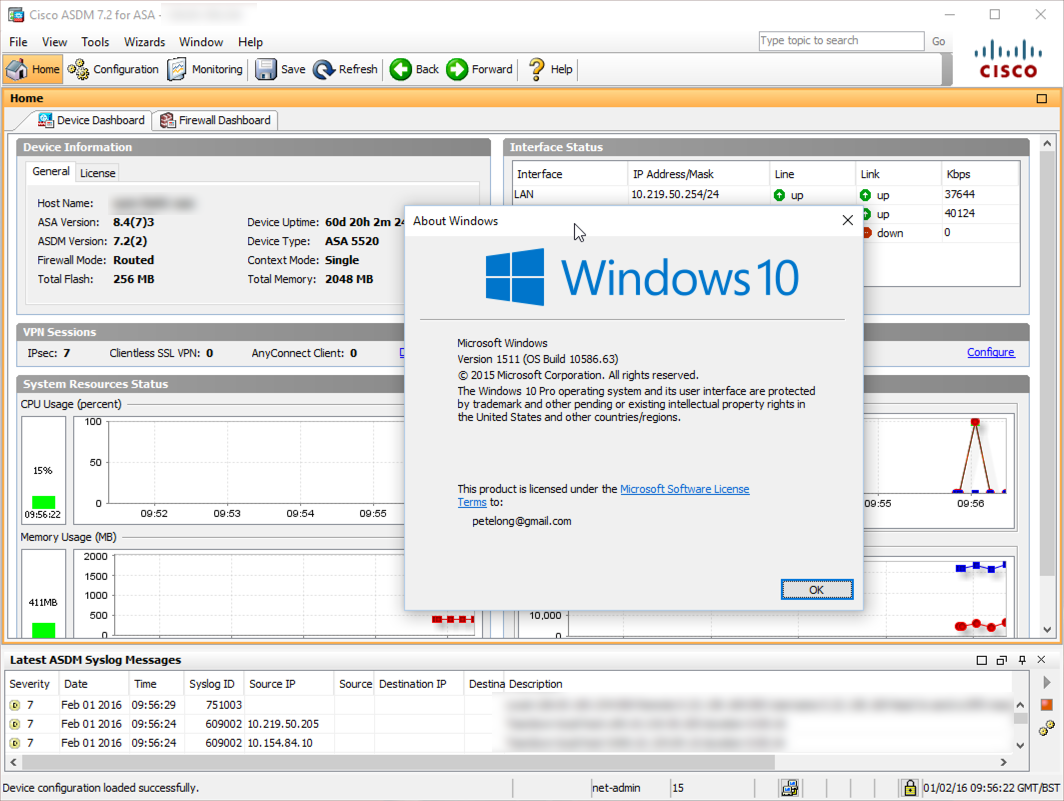Close the About Windows dialog
This screenshot has height=801, width=1064.
point(848,221)
